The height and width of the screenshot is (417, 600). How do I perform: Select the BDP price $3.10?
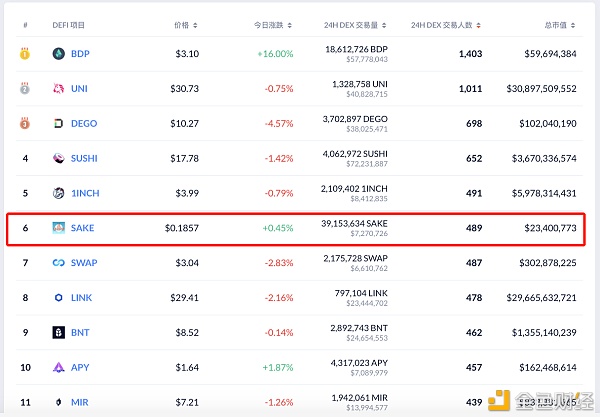pyautogui.click(x=187, y=54)
